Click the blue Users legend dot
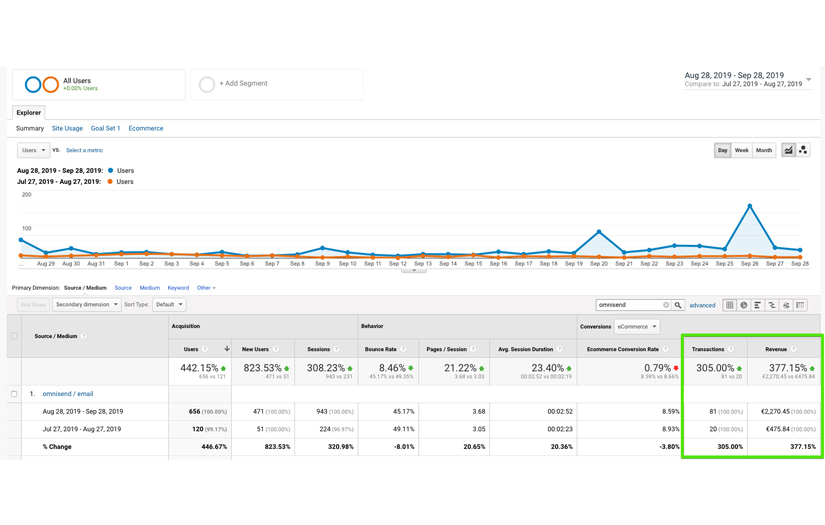 (110, 170)
